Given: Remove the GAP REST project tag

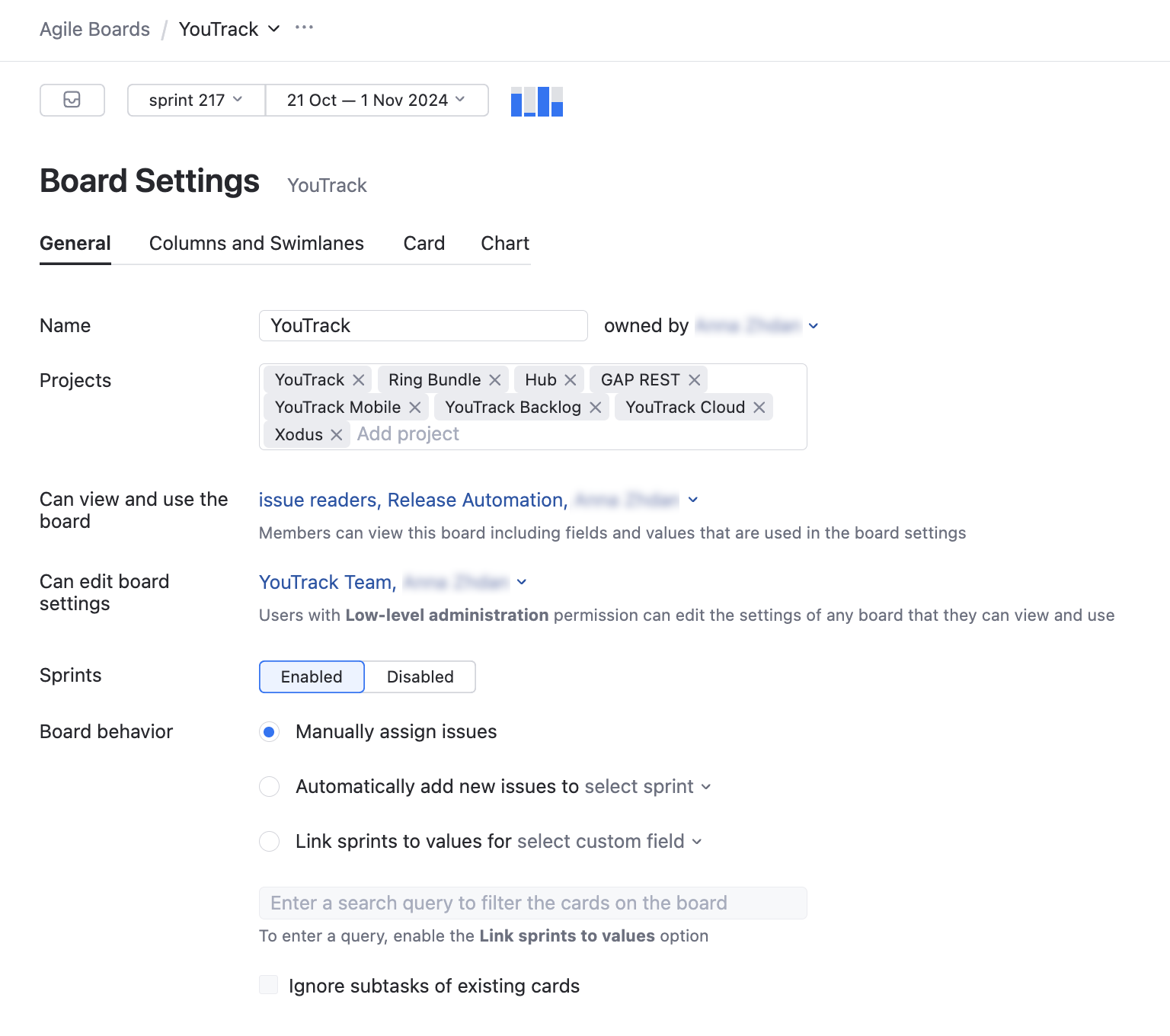Looking at the screenshot, I should (695, 380).
